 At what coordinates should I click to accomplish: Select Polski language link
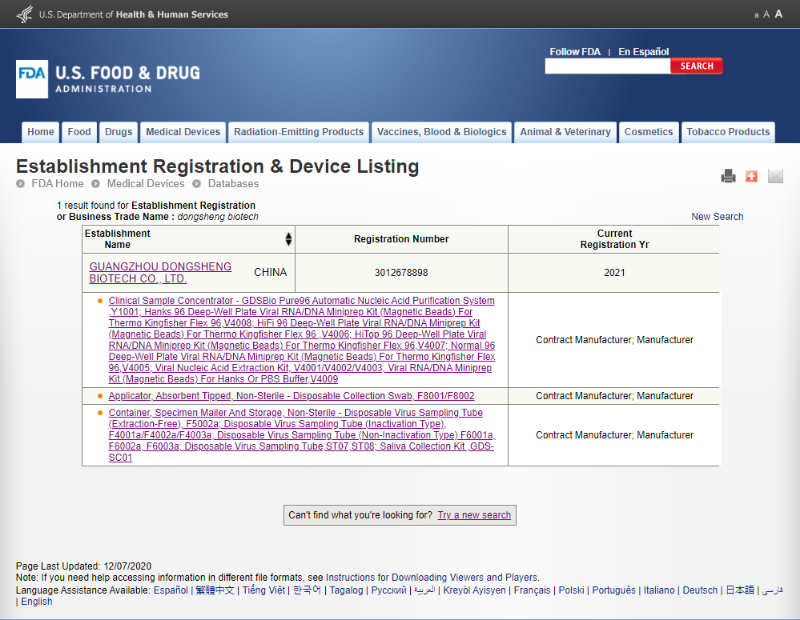click(571, 590)
